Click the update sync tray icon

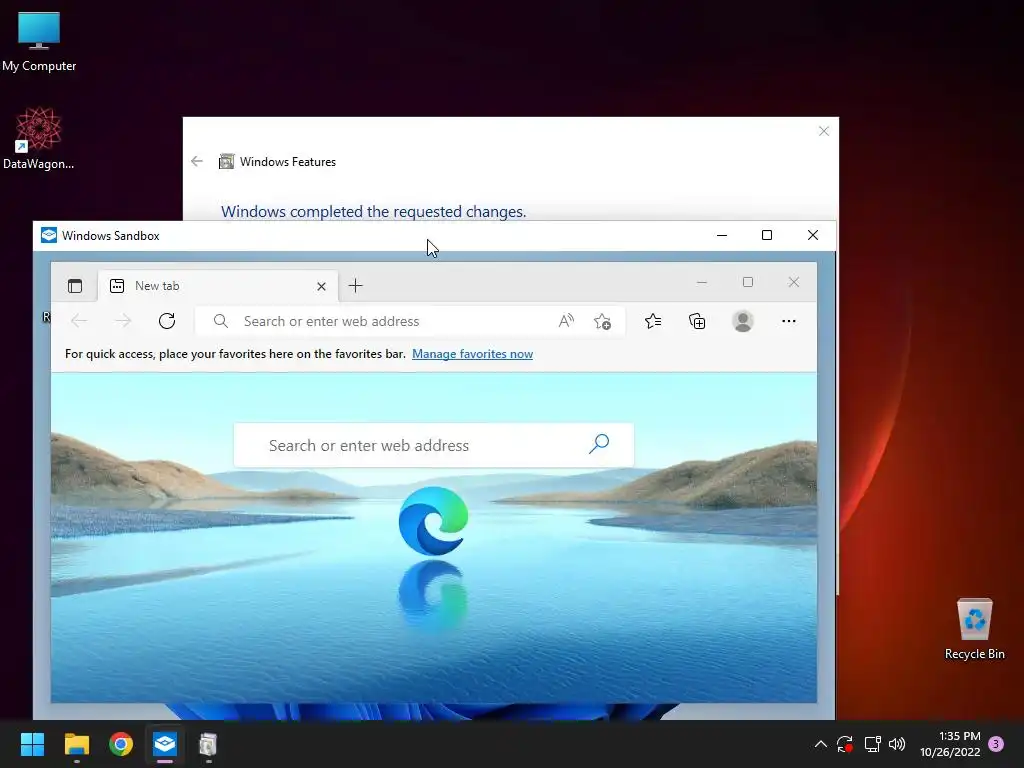[845, 744]
